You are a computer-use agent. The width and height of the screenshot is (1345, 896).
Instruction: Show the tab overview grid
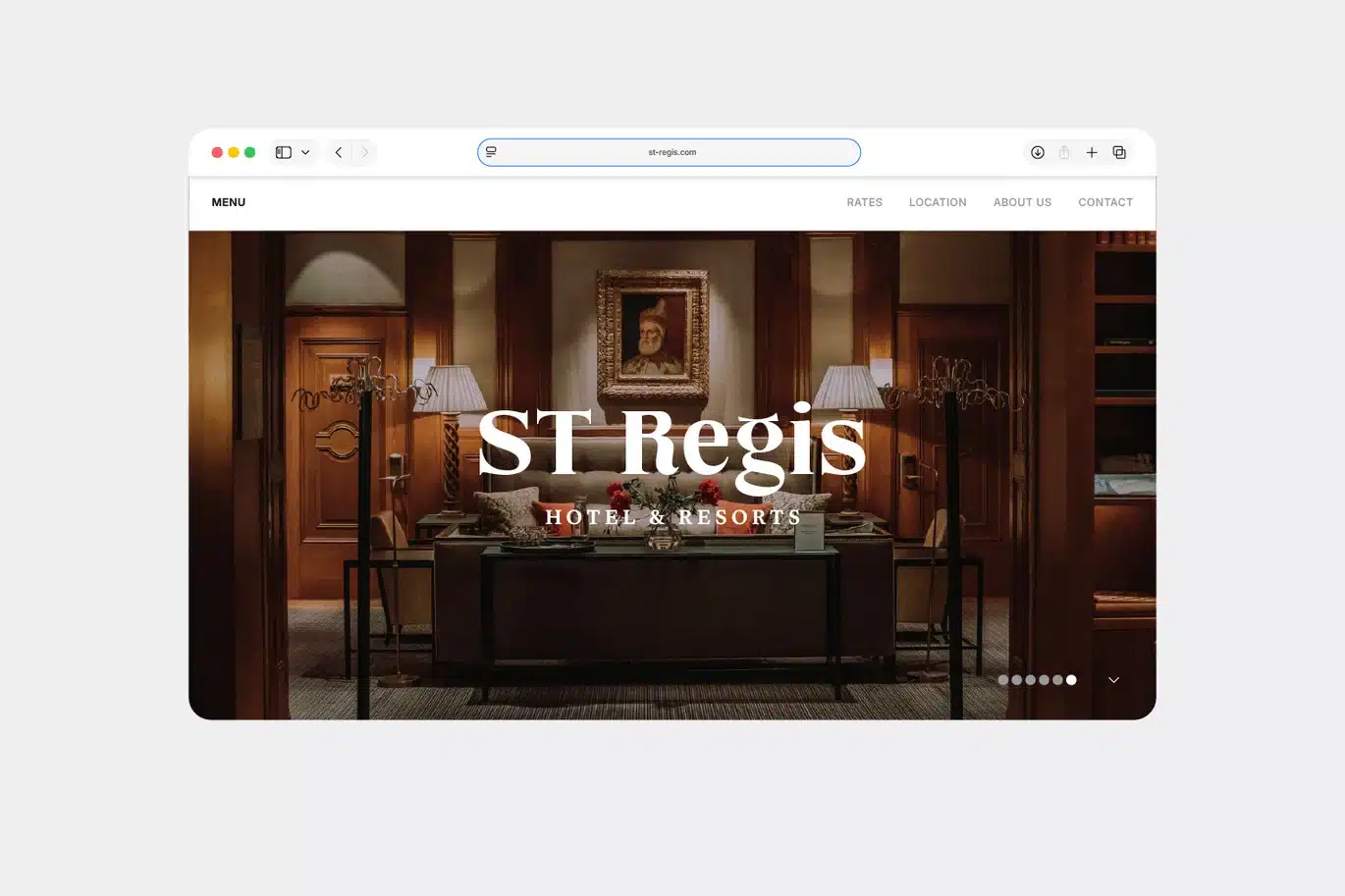[1119, 152]
